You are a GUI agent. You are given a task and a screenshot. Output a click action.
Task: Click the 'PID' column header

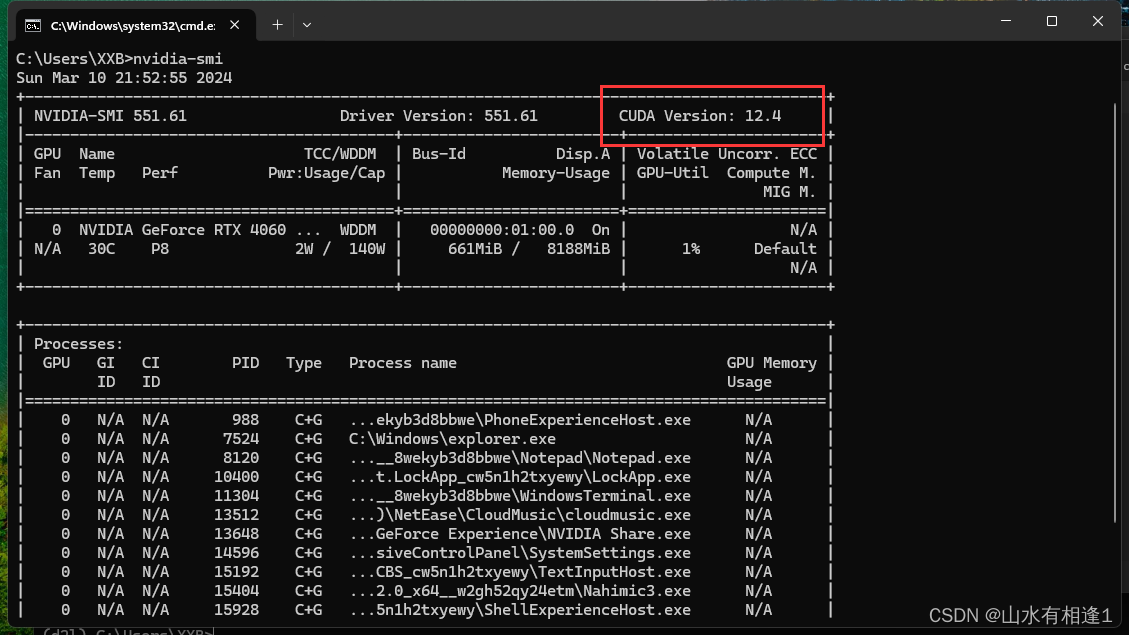pyautogui.click(x=246, y=363)
